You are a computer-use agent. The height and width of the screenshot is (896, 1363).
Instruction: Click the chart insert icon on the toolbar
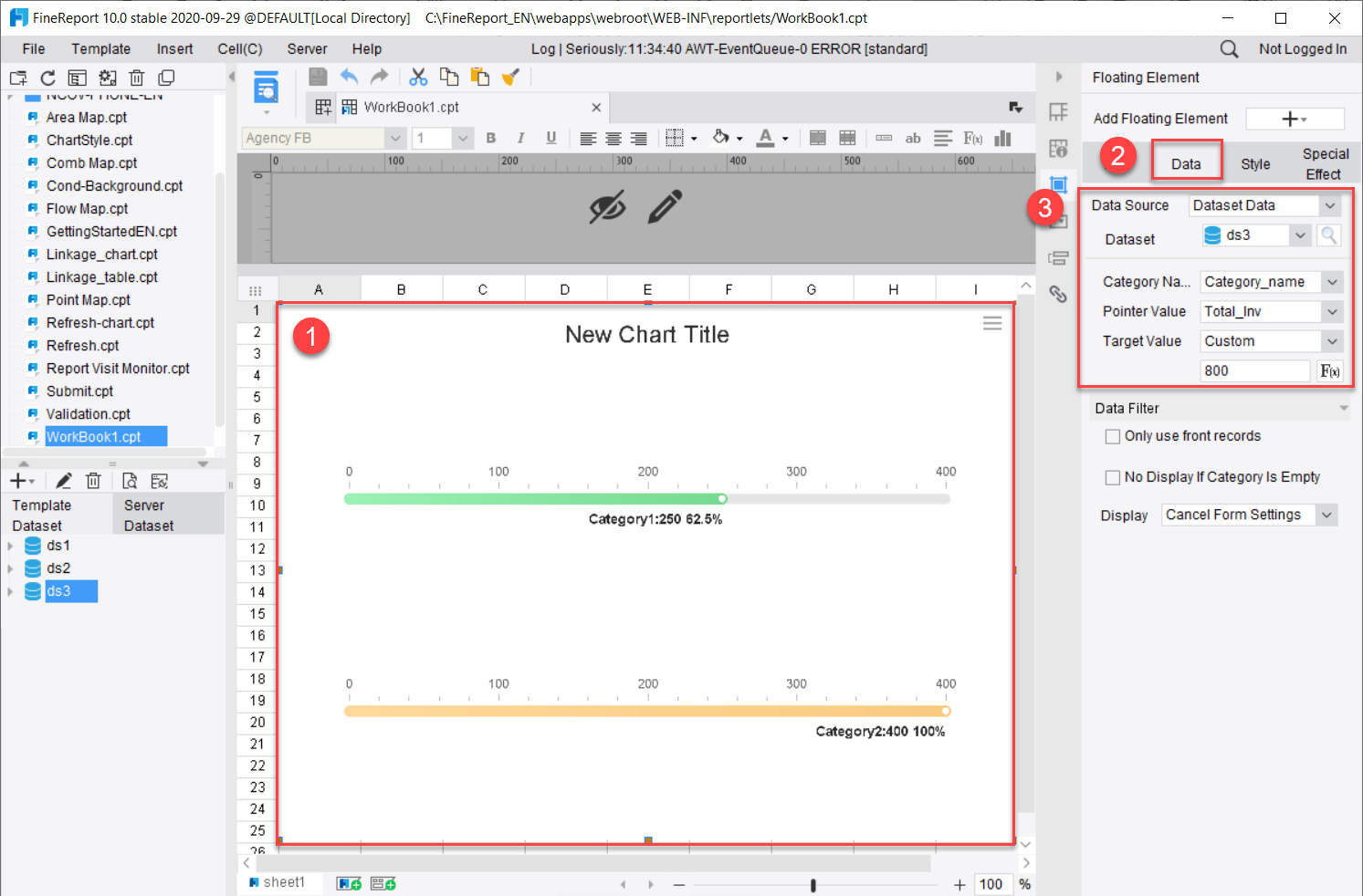(1001, 137)
